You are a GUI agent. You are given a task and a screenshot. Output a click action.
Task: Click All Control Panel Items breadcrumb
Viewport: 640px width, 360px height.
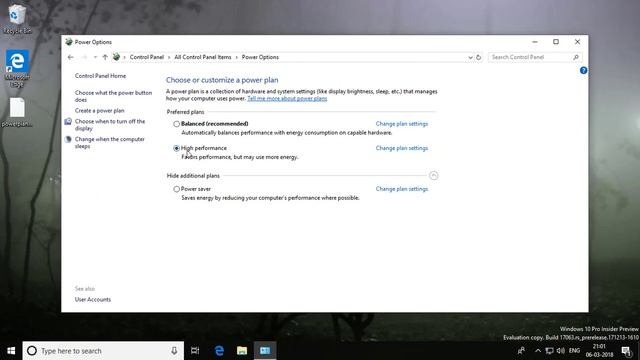pyautogui.click(x=203, y=57)
